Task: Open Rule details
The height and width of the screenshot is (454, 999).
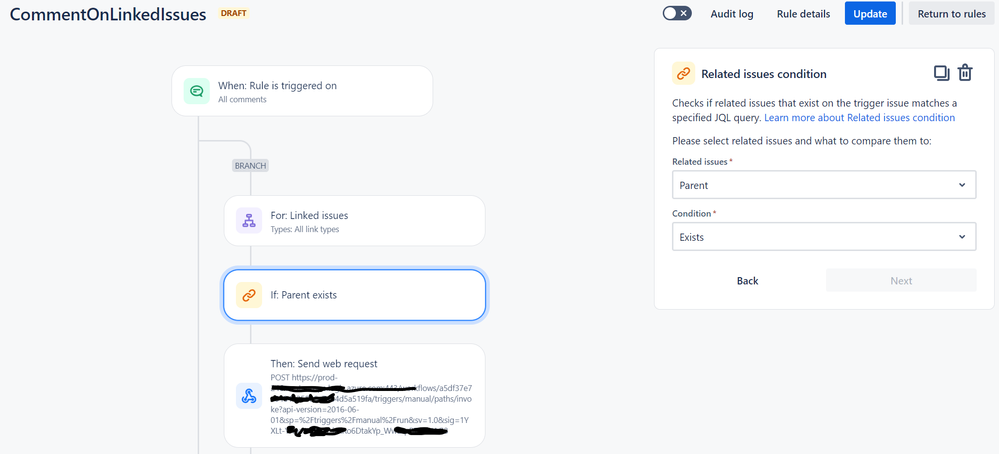Action: coord(803,14)
